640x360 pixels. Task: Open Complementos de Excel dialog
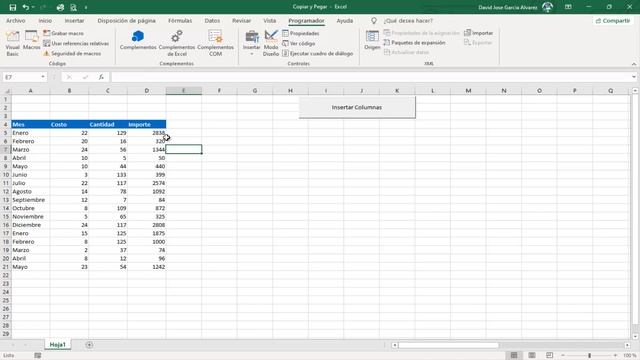click(x=177, y=43)
